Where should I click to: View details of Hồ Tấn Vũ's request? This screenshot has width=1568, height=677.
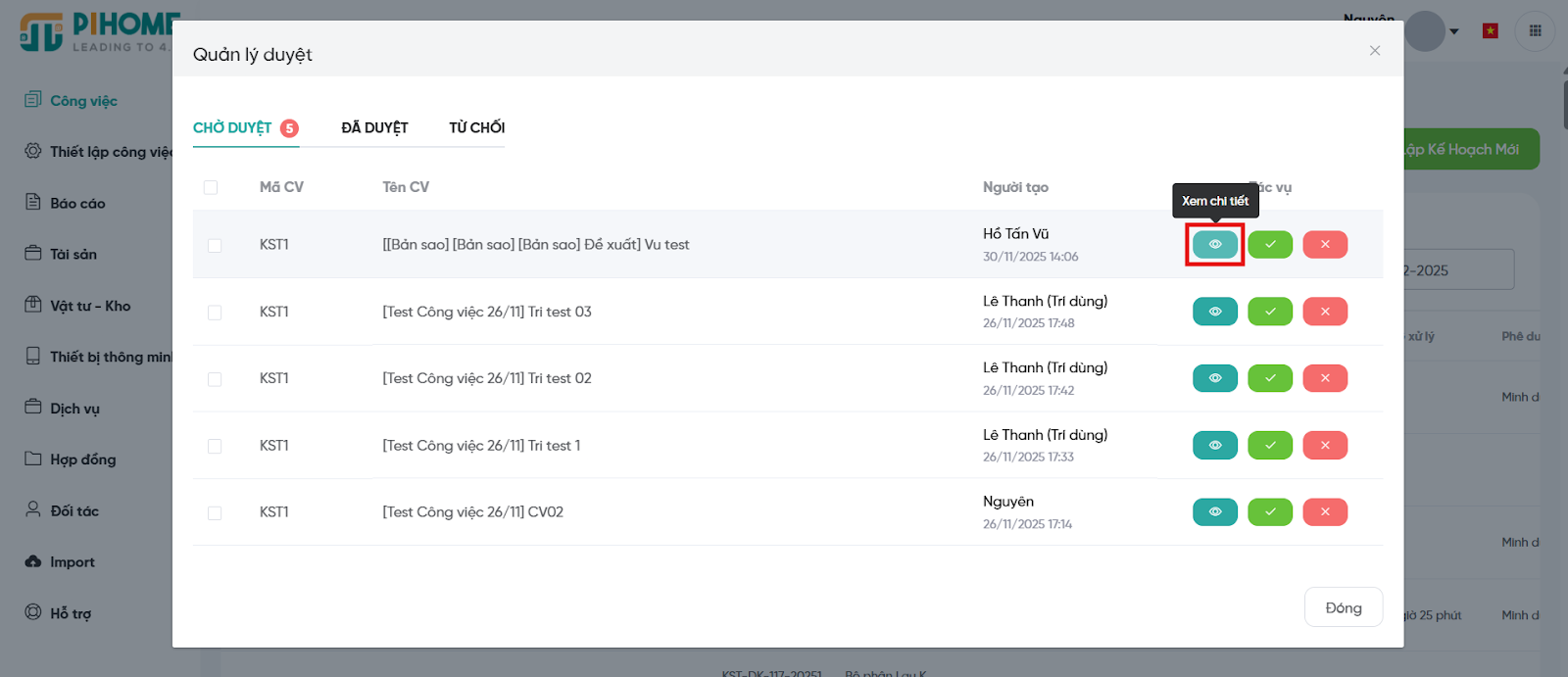click(x=1214, y=244)
